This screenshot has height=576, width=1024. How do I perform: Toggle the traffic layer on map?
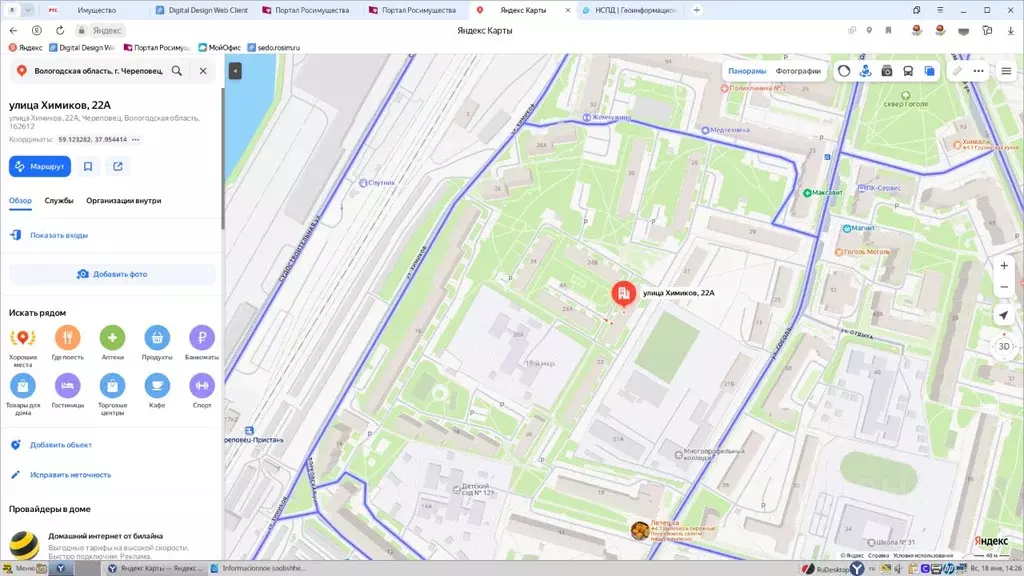tap(844, 71)
